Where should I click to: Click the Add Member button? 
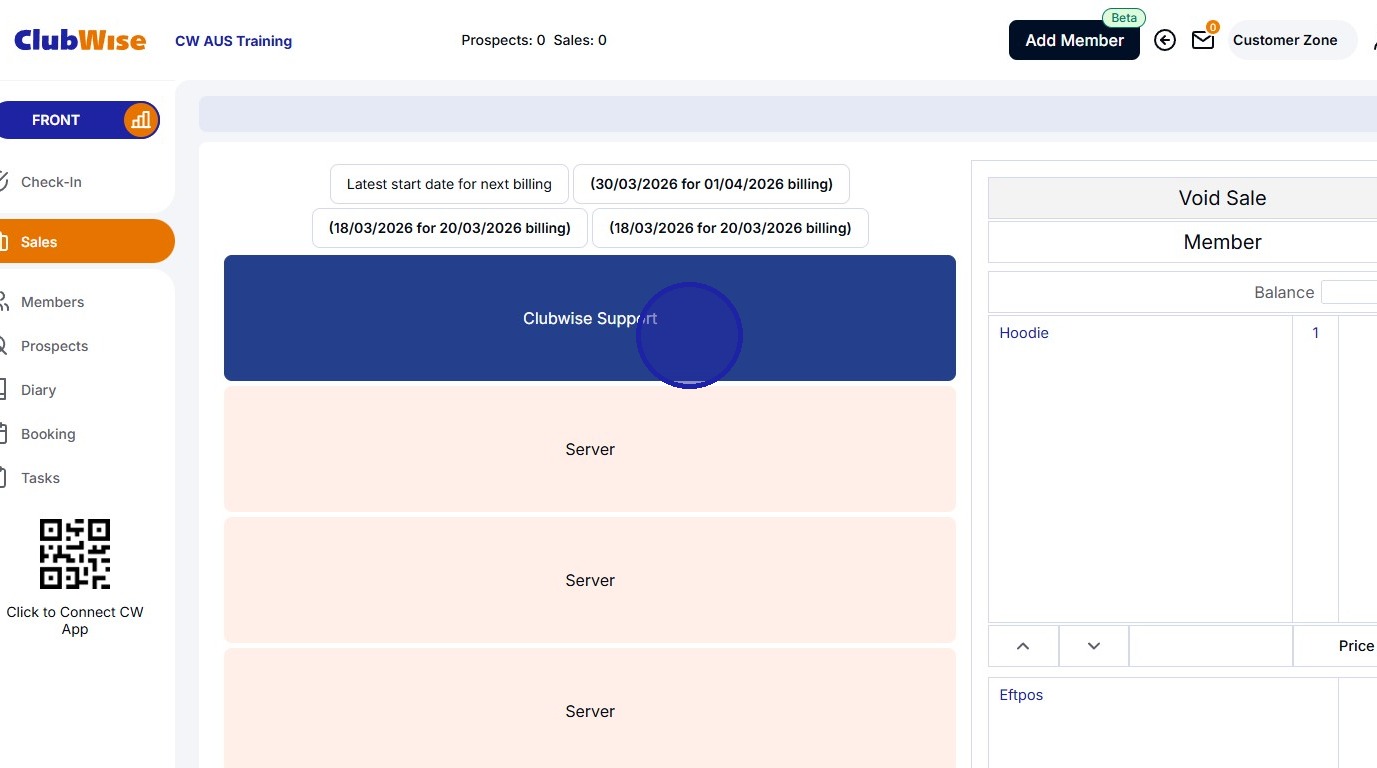click(1074, 40)
